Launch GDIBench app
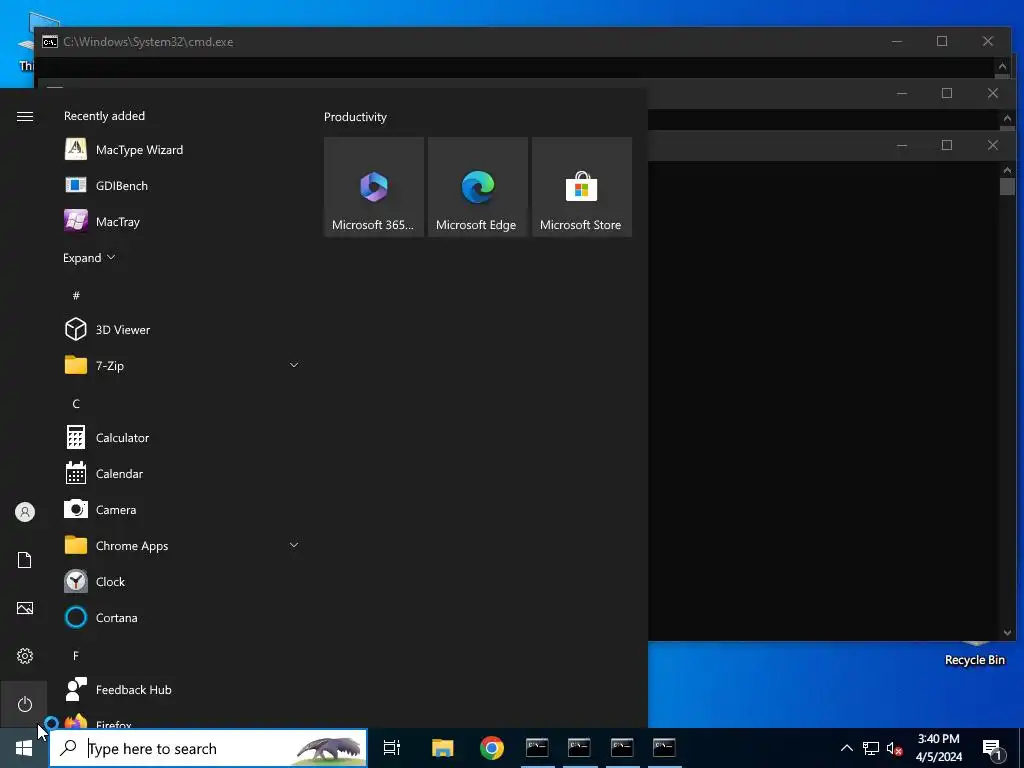 pyautogui.click(x=182, y=185)
